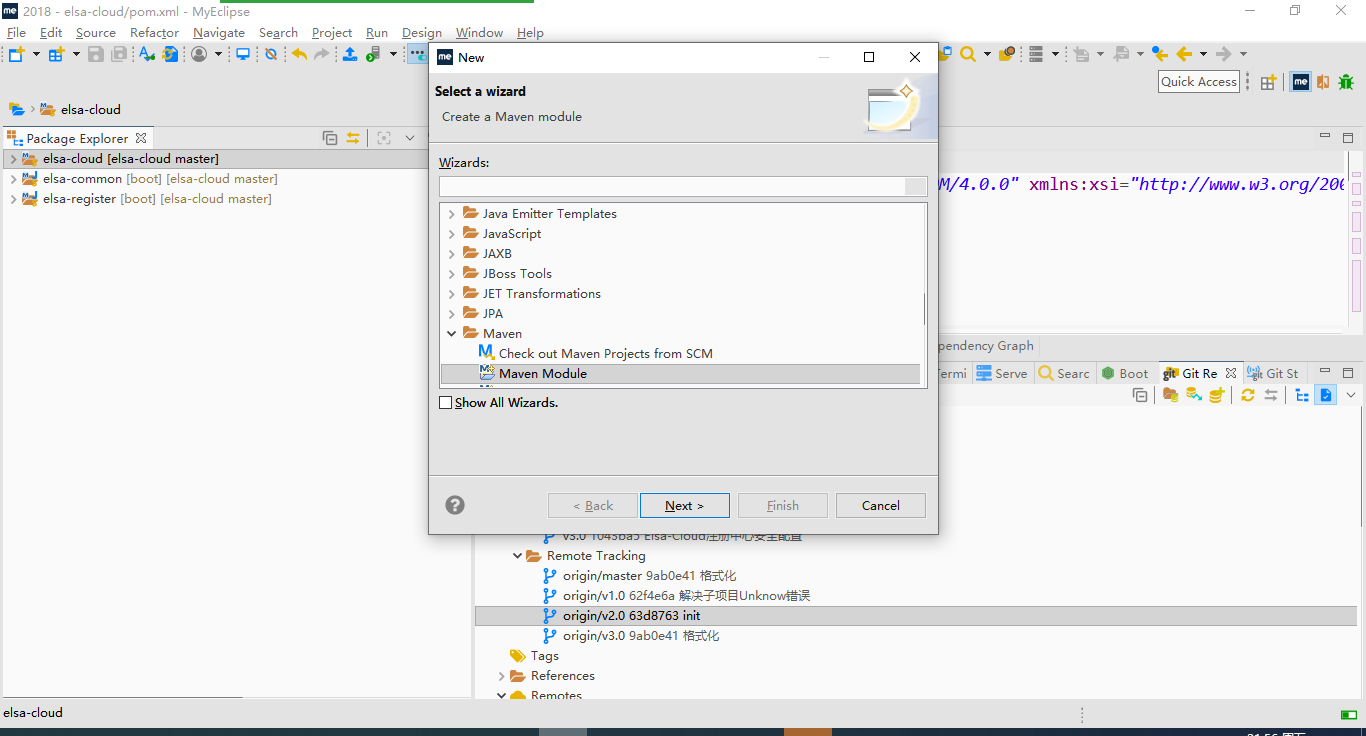Viewport: 1366px width, 736px height.
Task: Collapse the Maven wizard folder
Action: click(451, 334)
